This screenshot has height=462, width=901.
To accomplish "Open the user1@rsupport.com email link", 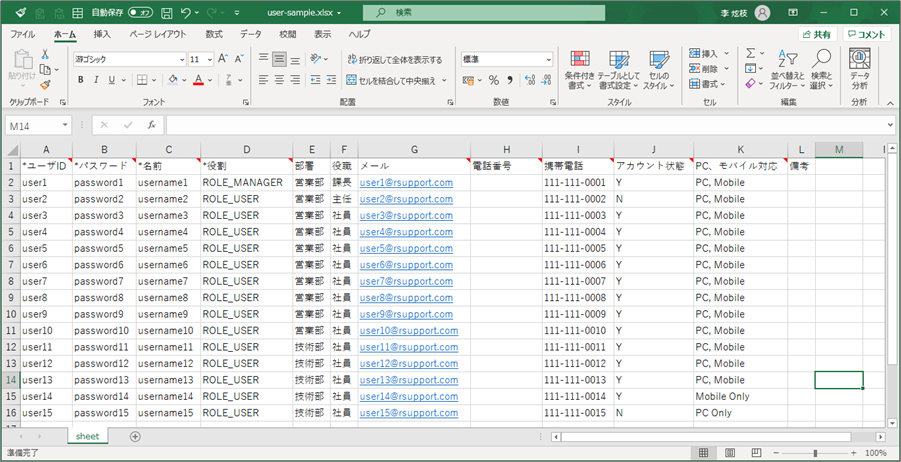I will [406, 183].
